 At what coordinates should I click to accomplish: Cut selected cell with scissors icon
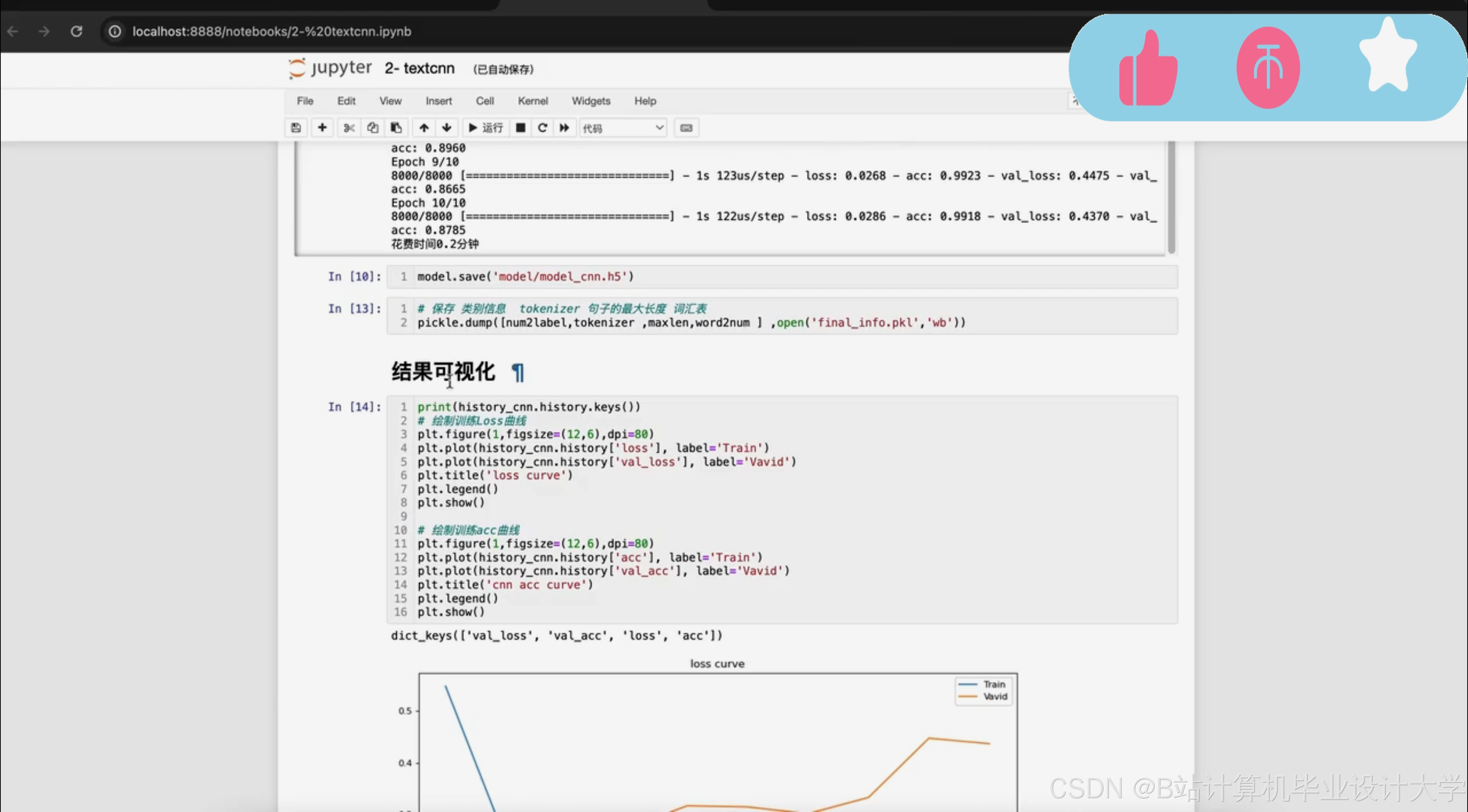point(349,128)
